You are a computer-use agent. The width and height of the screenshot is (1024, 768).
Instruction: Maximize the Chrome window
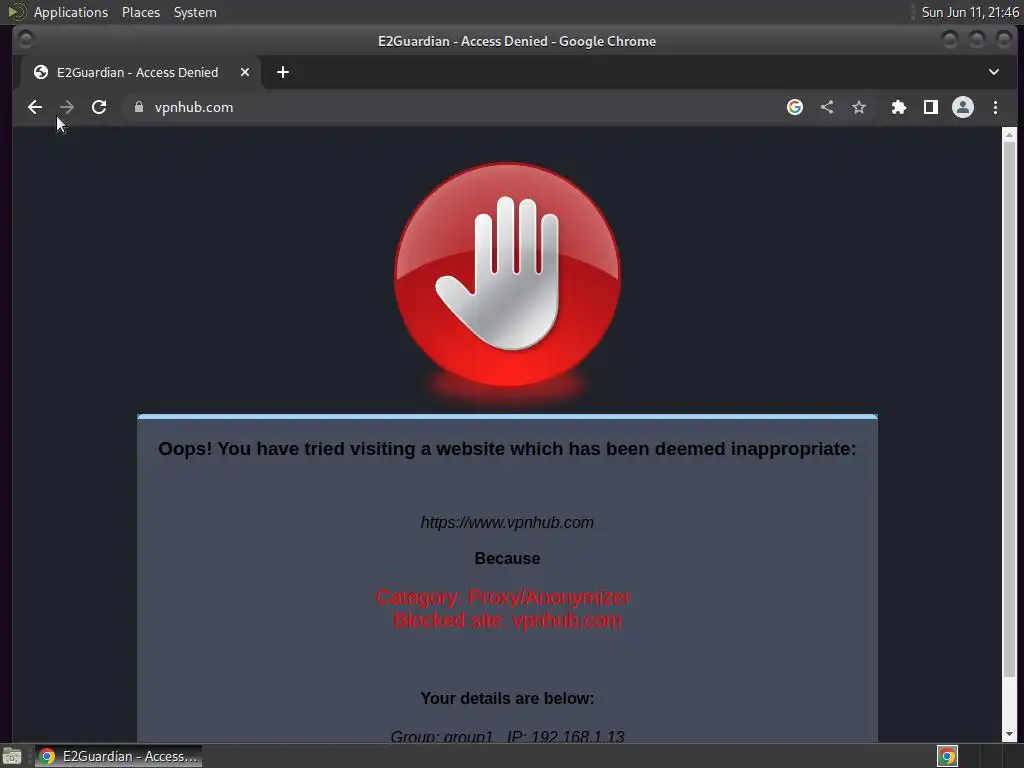pos(977,40)
